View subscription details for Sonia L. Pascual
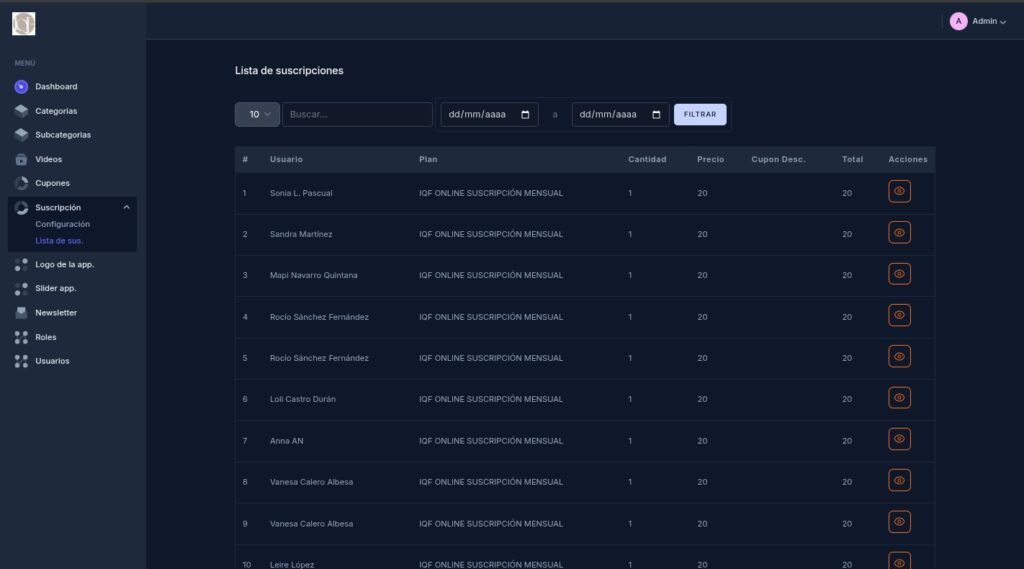The image size is (1024, 569). (x=899, y=191)
